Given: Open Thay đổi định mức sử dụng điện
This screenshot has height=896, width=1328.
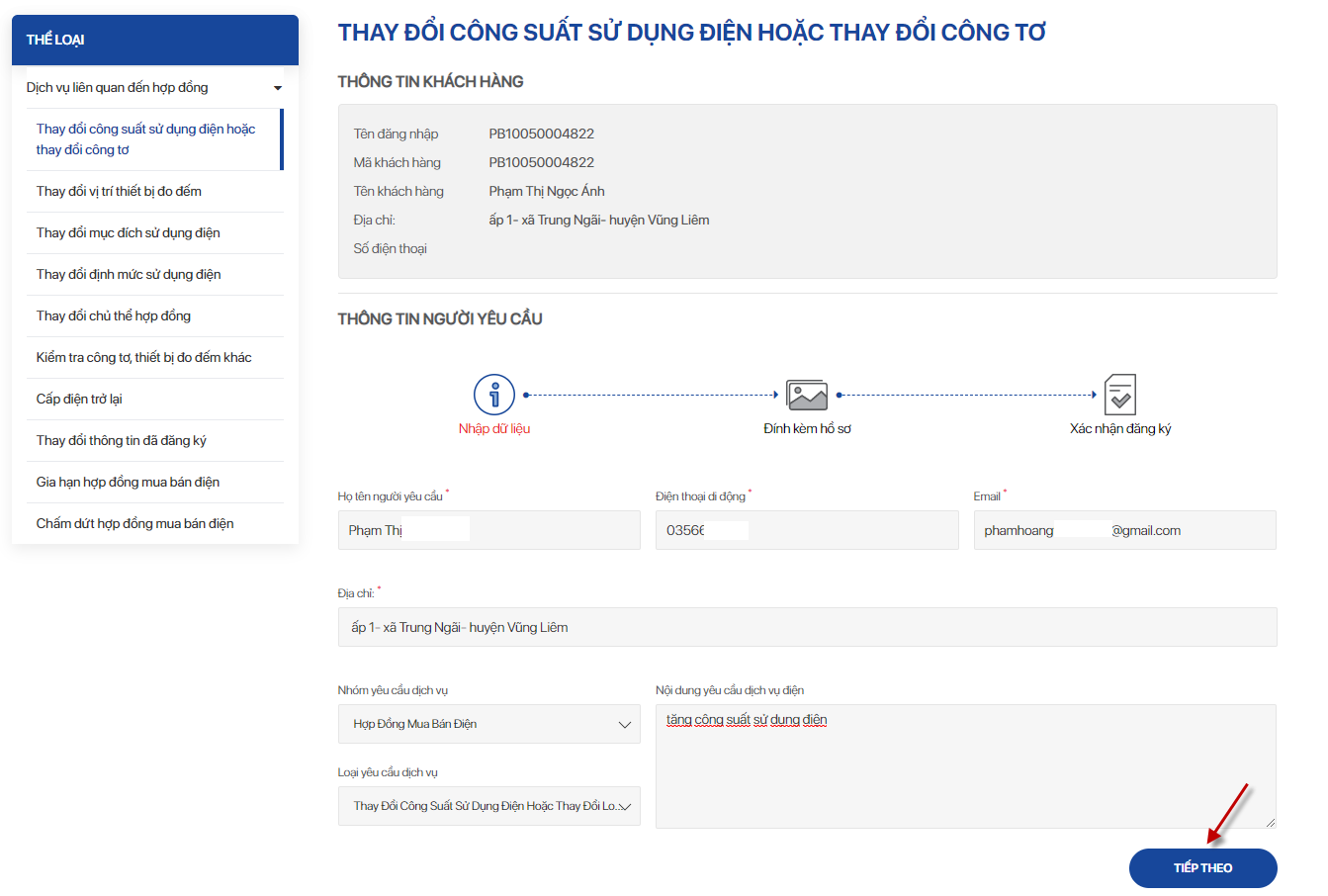Looking at the screenshot, I should [x=129, y=274].
